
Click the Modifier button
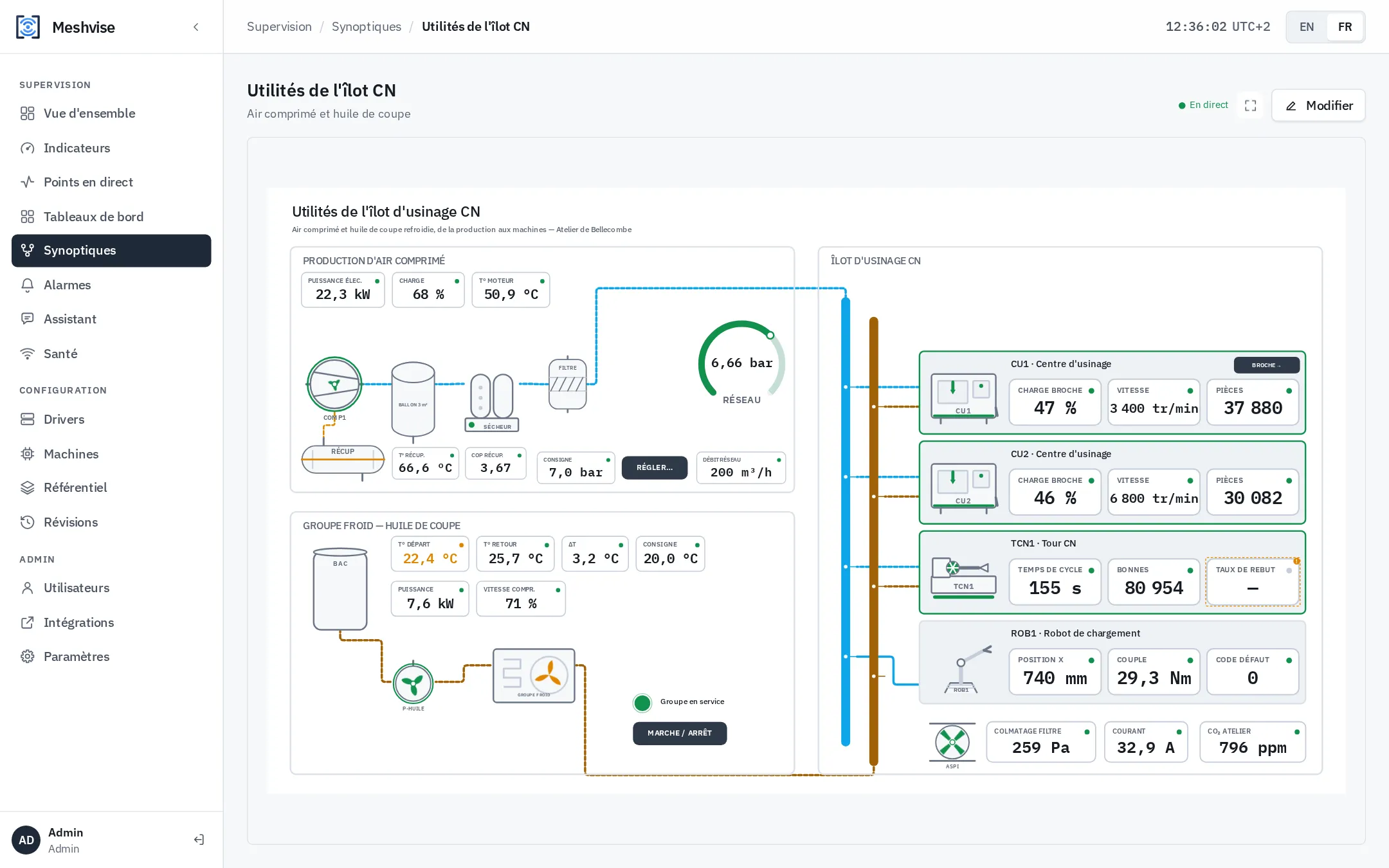click(x=1318, y=105)
